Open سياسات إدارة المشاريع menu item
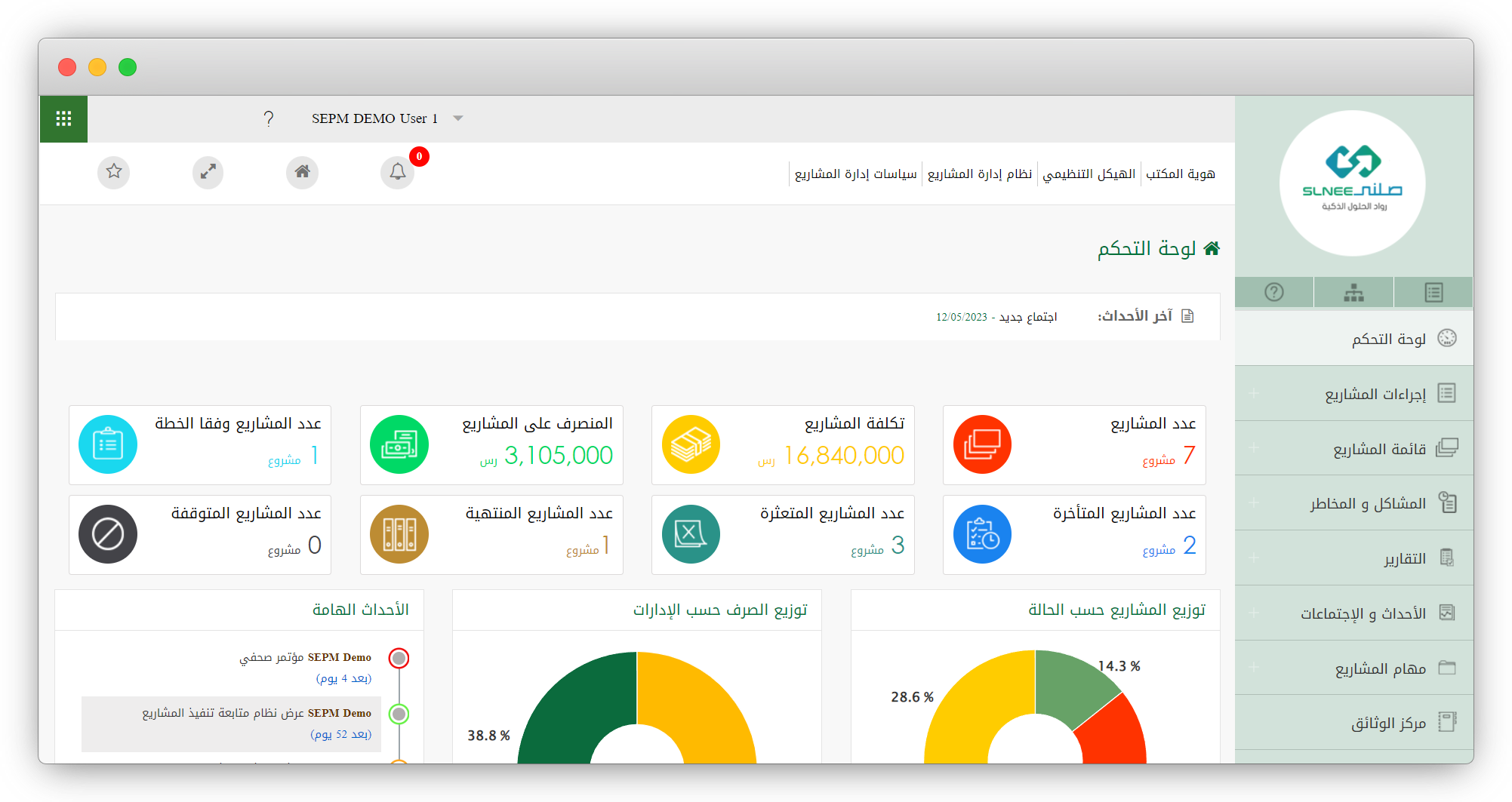 tap(855, 174)
